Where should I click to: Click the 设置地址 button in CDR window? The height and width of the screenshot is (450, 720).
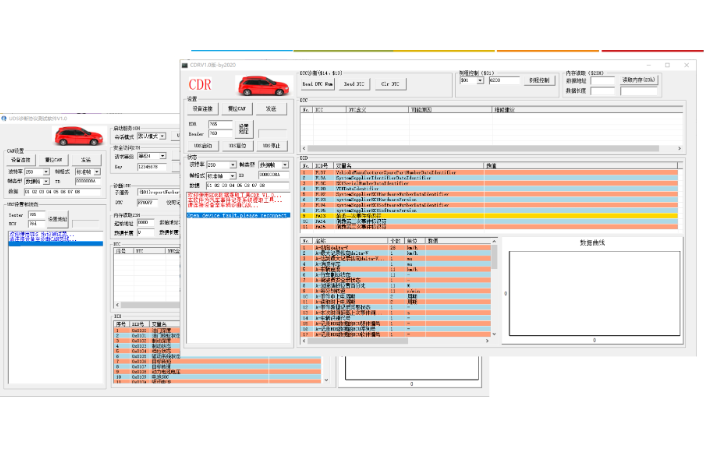pos(244,129)
